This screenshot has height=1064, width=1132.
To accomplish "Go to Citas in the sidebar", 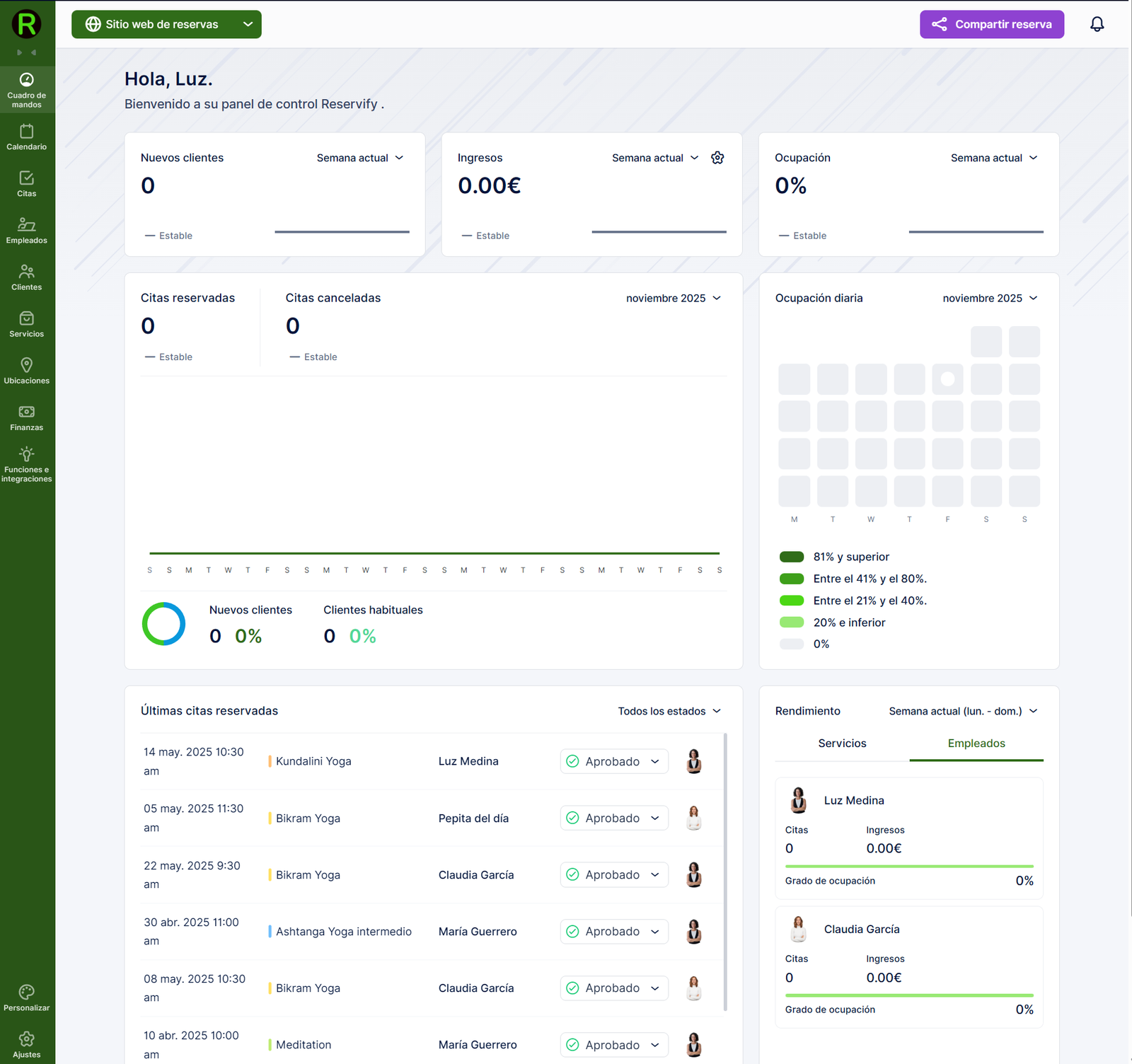I will pos(27,184).
